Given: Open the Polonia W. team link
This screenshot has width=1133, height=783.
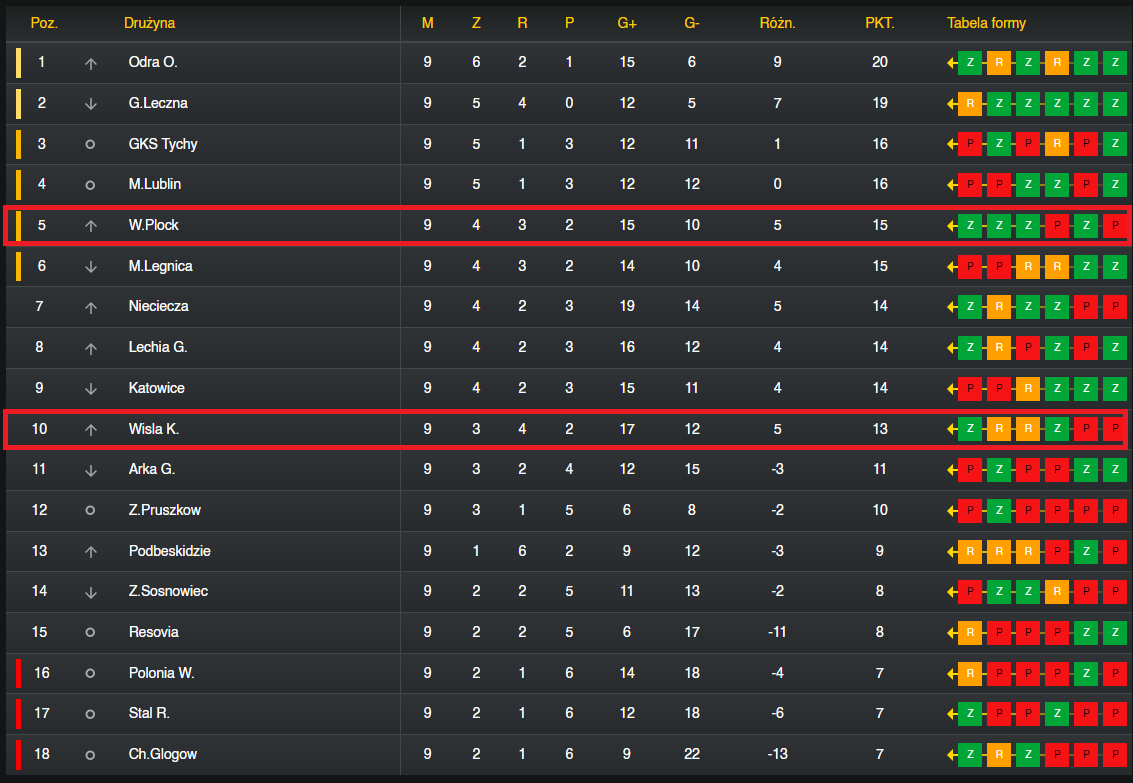Looking at the screenshot, I should click(x=161, y=673).
